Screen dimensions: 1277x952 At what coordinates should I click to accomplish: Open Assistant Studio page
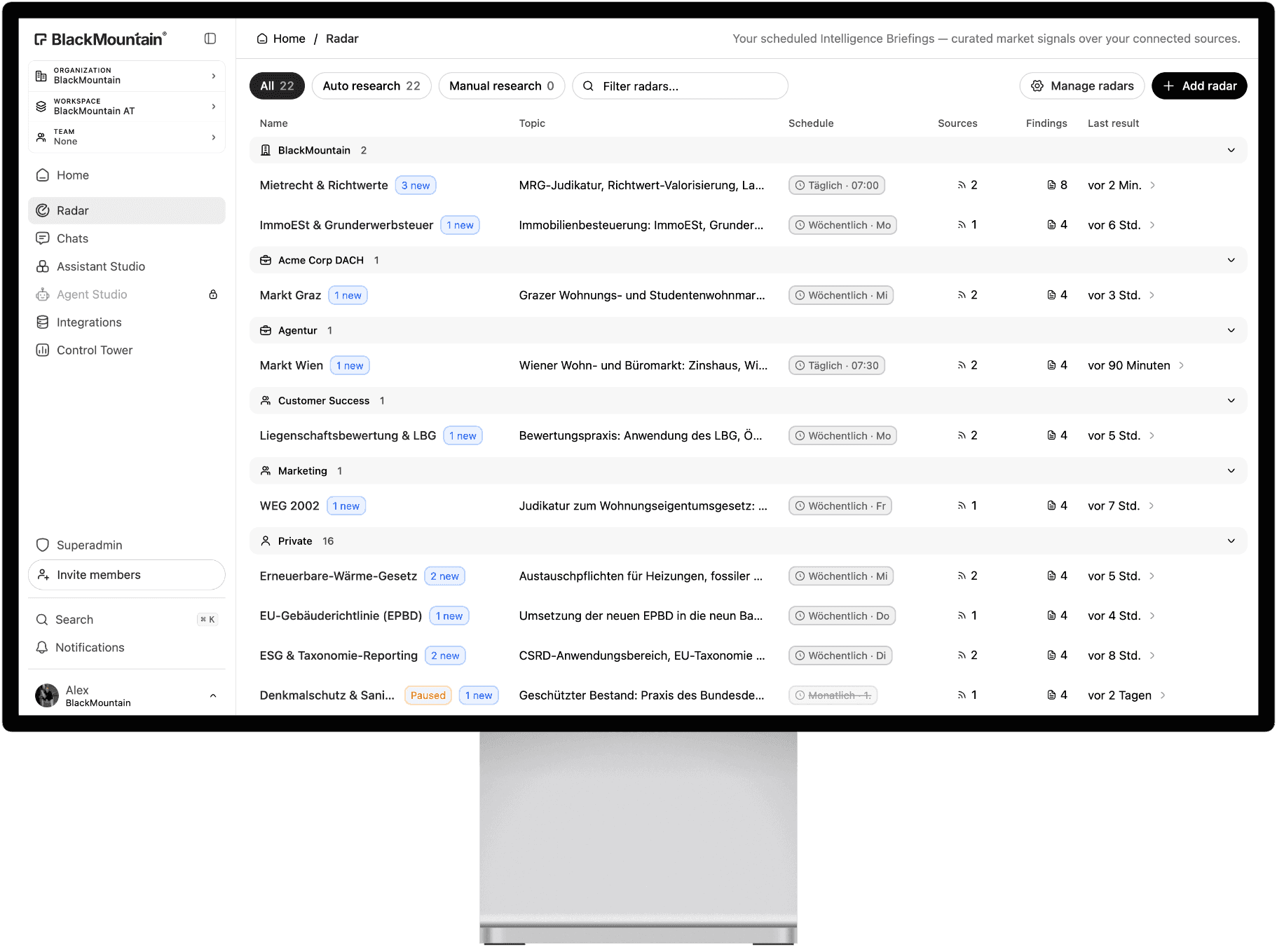click(127, 266)
